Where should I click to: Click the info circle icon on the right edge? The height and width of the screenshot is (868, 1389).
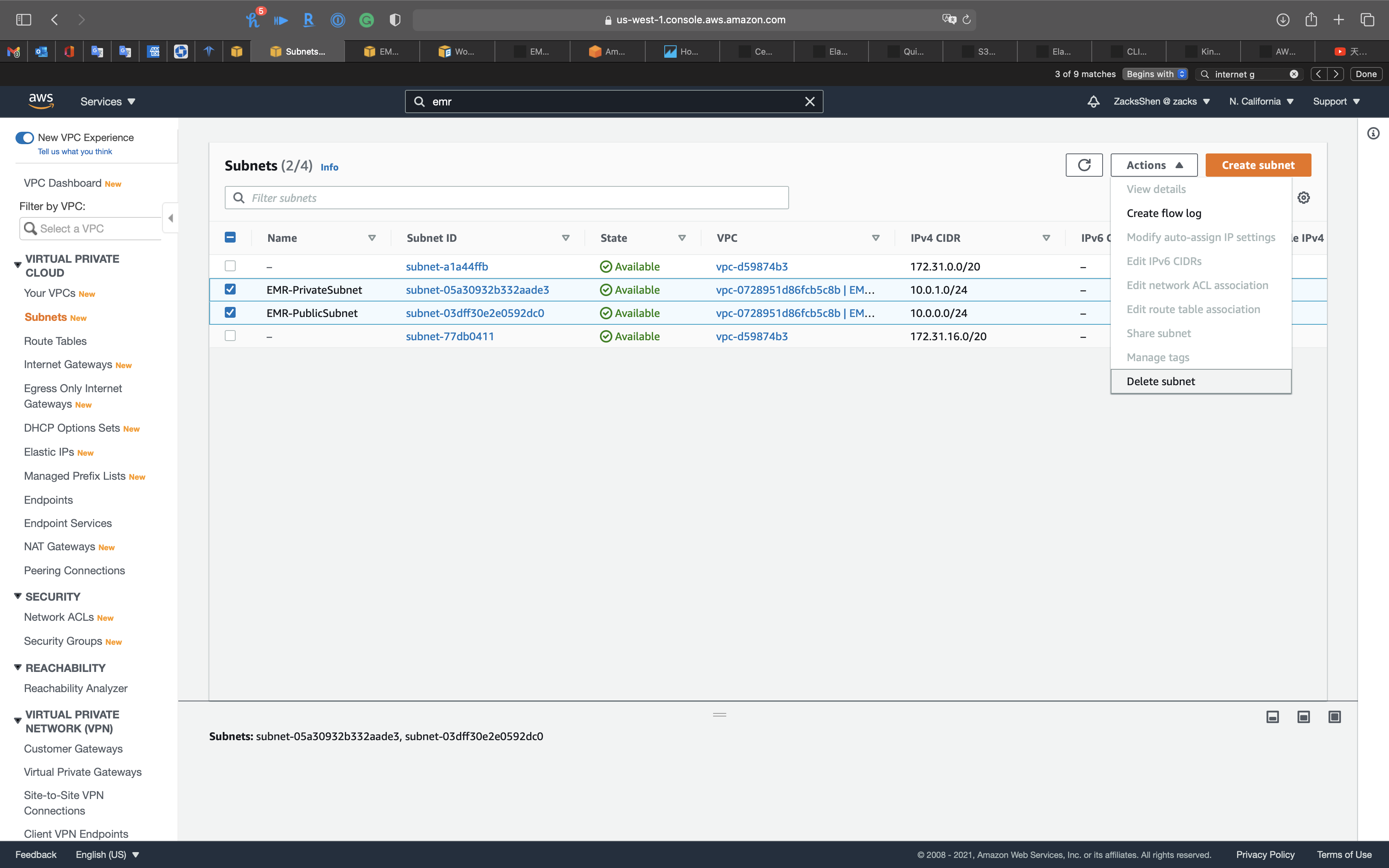point(1373,134)
